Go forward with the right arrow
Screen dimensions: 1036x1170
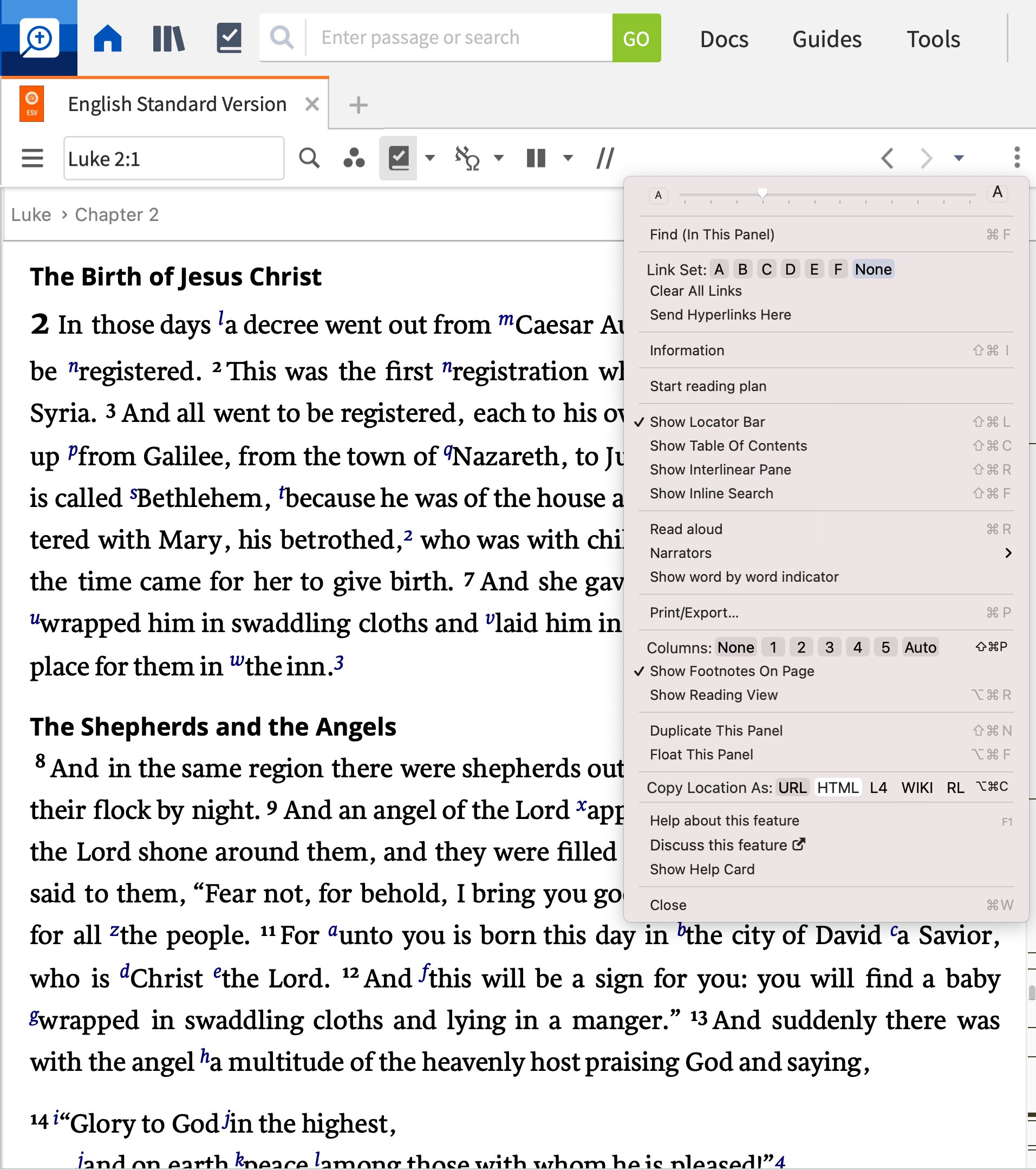coord(926,158)
